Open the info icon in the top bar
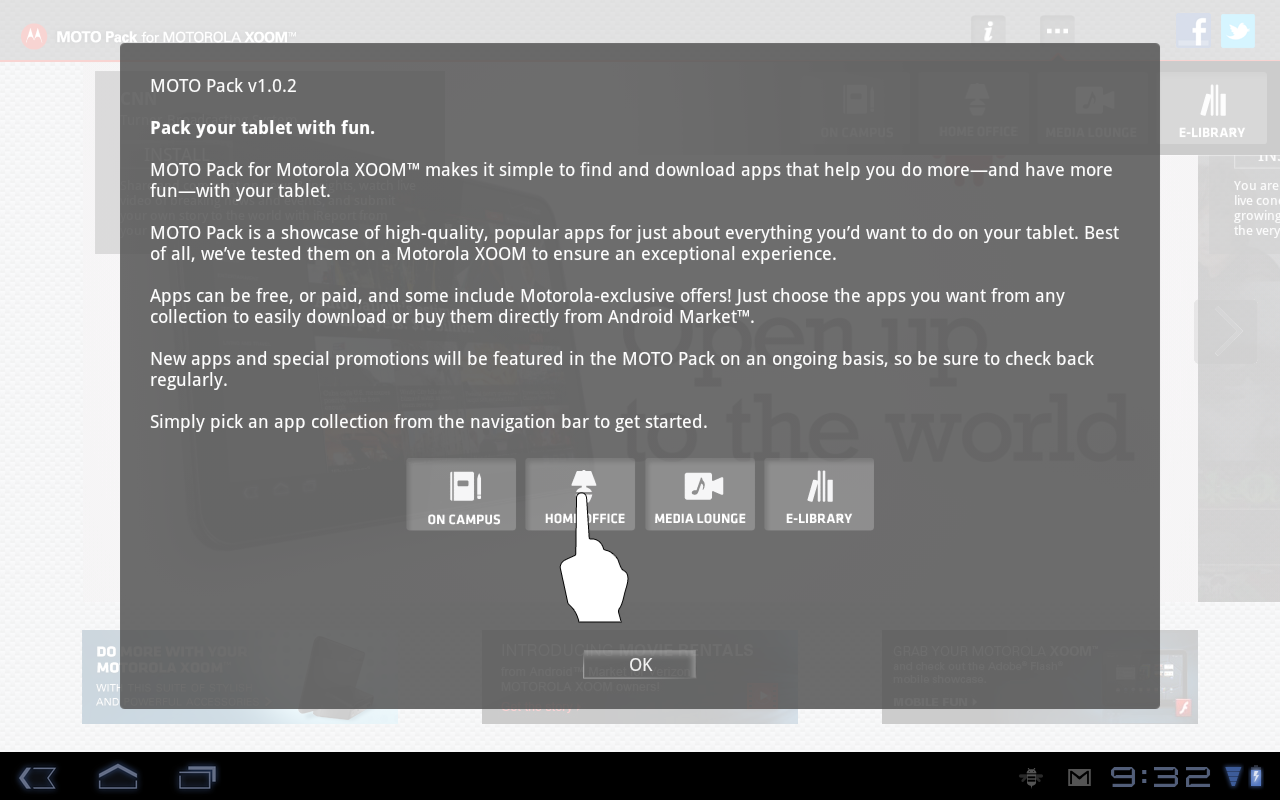This screenshot has width=1280, height=800. click(988, 31)
